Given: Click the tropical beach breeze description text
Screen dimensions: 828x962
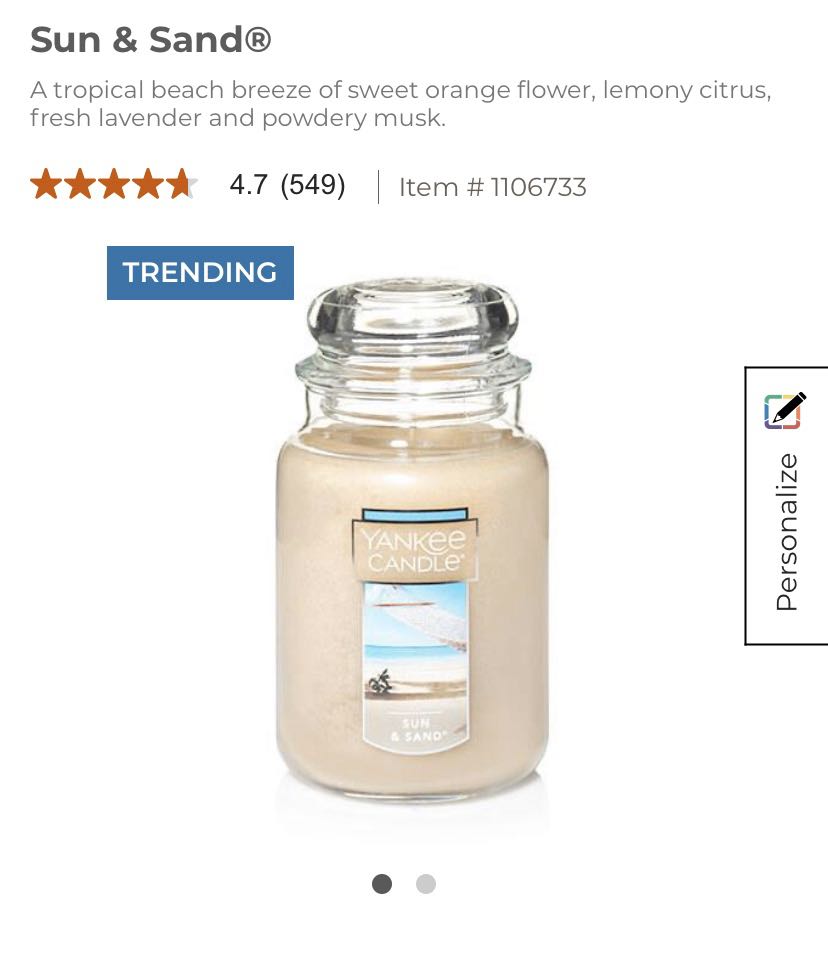Looking at the screenshot, I should [401, 104].
